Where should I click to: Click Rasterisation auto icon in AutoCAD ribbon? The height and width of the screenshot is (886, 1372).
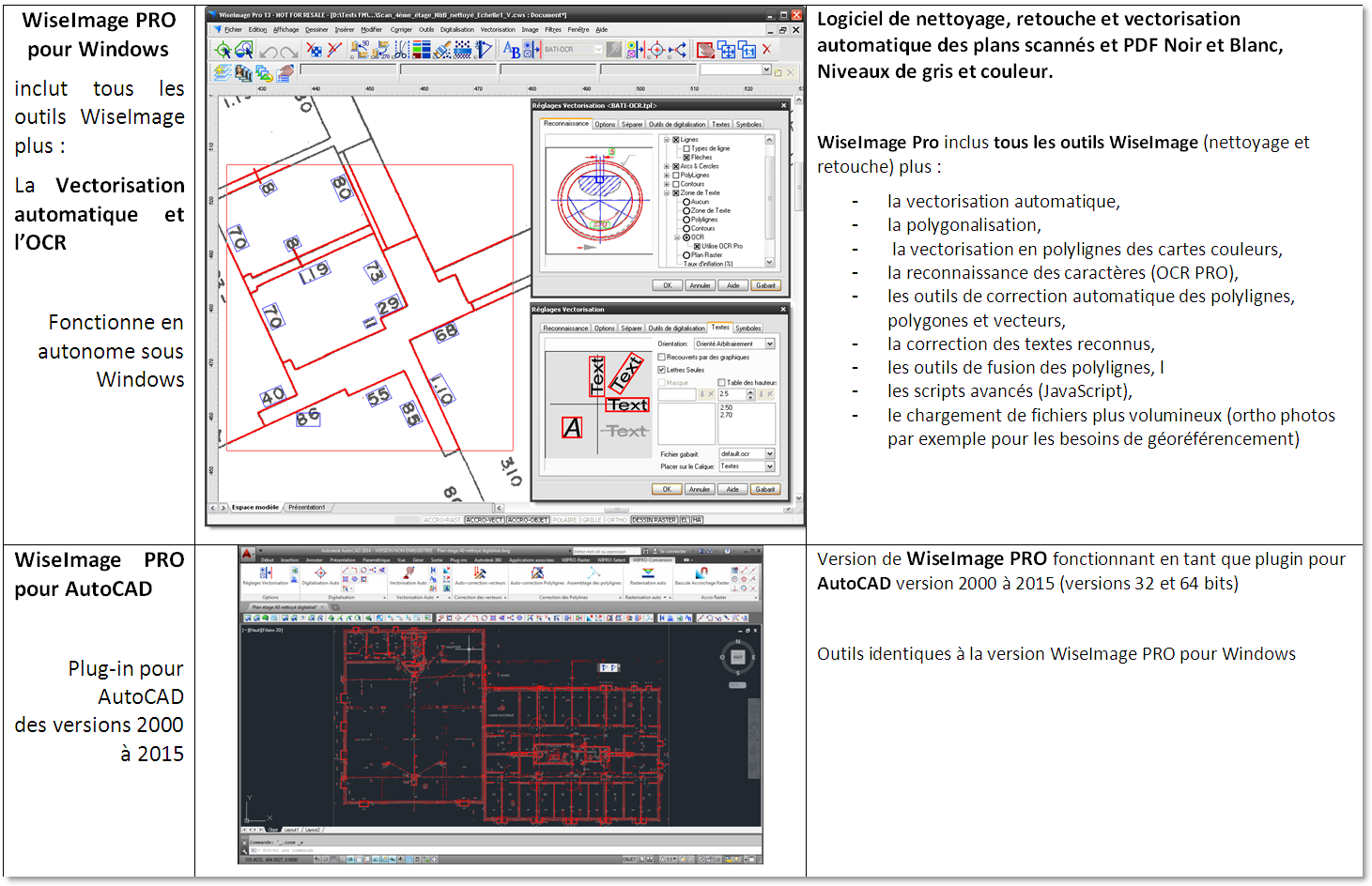(647, 573)
